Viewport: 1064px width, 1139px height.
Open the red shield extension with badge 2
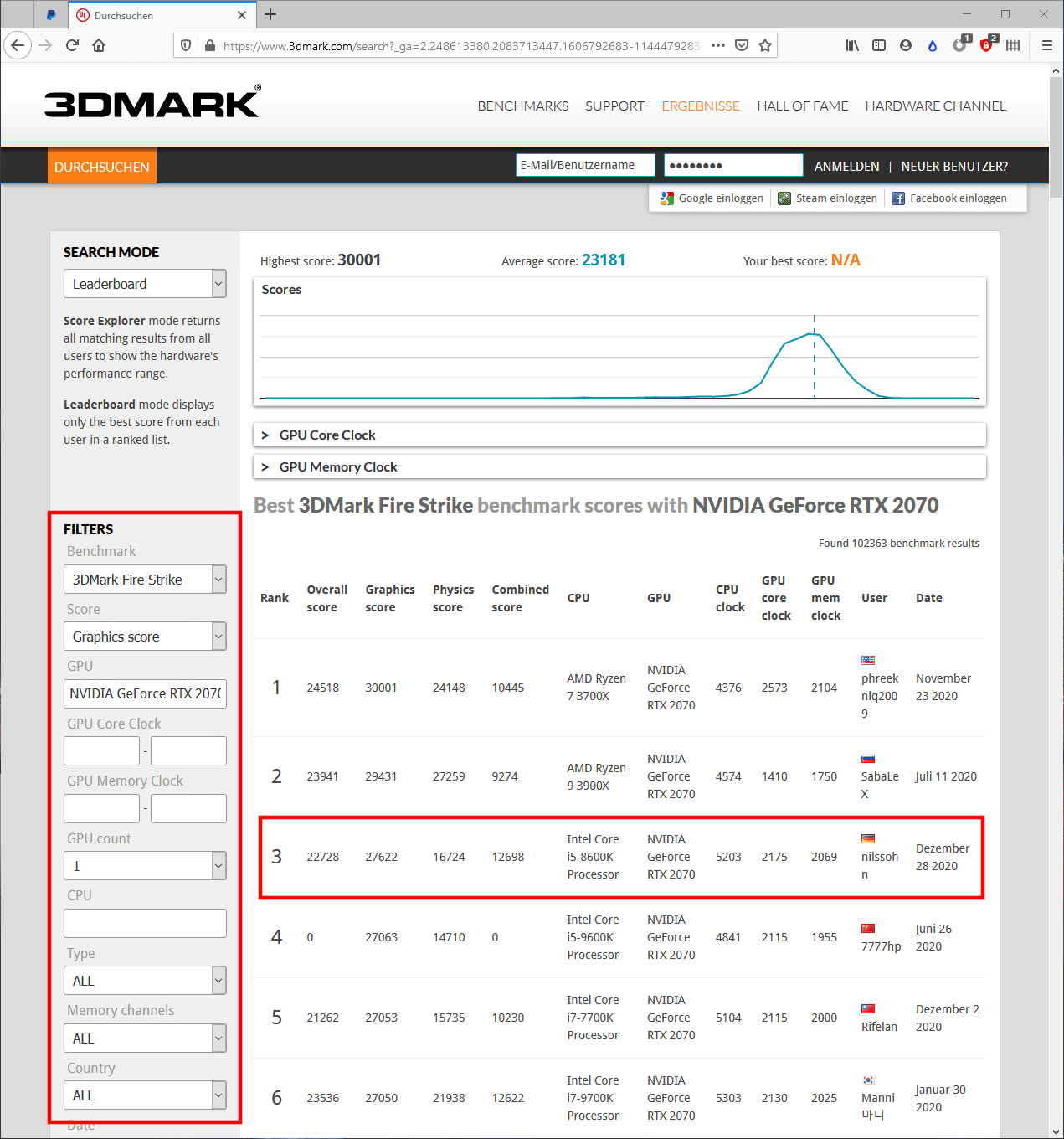point(987,44)
